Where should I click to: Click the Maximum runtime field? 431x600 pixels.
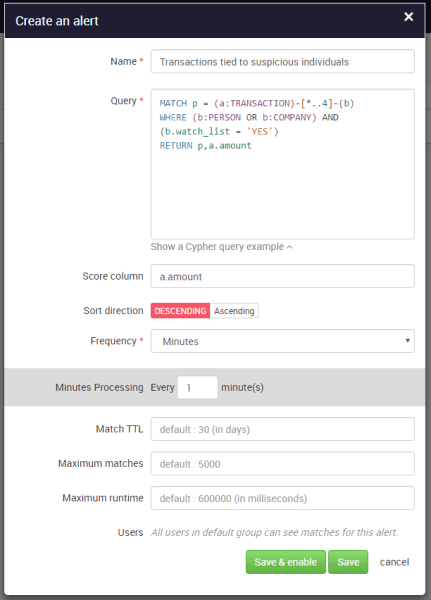point(282,498)
